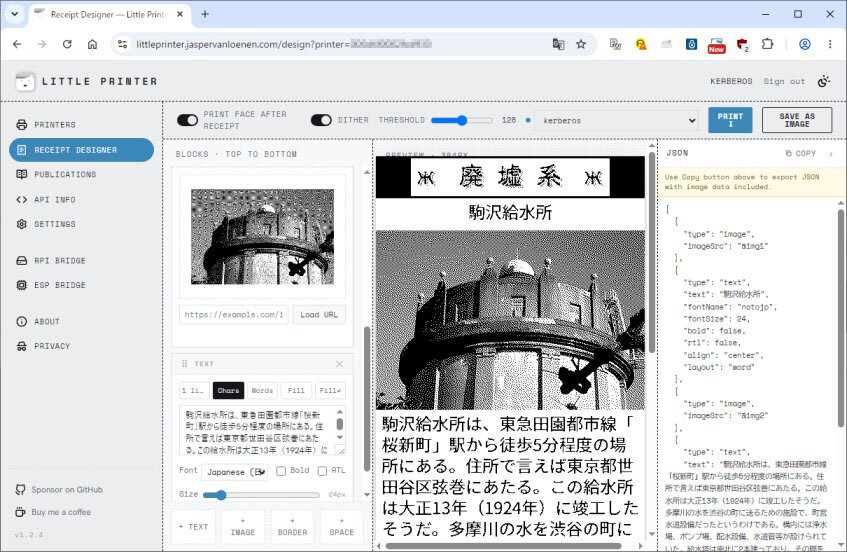Close the Receipt Designer tab

click(180, 15)
